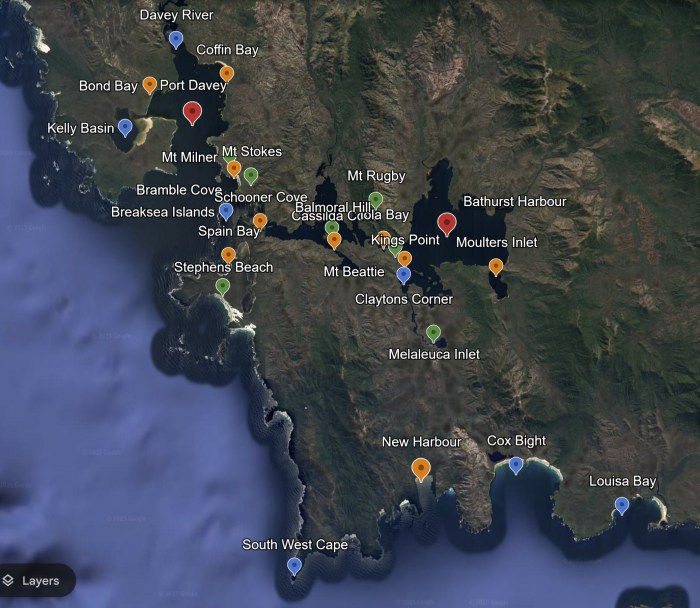Click the green Mt Rugby pin
This screenshot has width=700, height=608.
tap(375, 200)
